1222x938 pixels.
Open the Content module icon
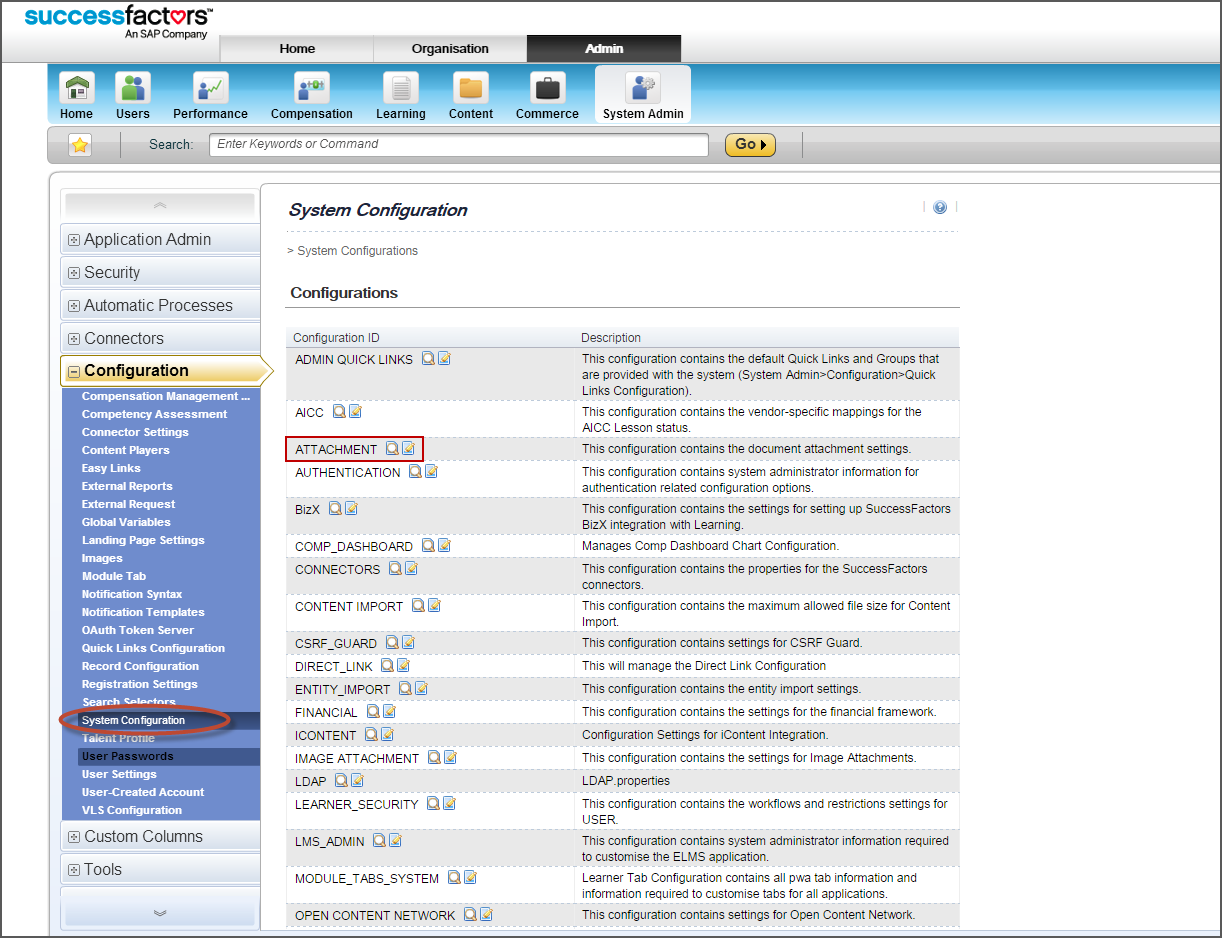(x=471, y=88)
